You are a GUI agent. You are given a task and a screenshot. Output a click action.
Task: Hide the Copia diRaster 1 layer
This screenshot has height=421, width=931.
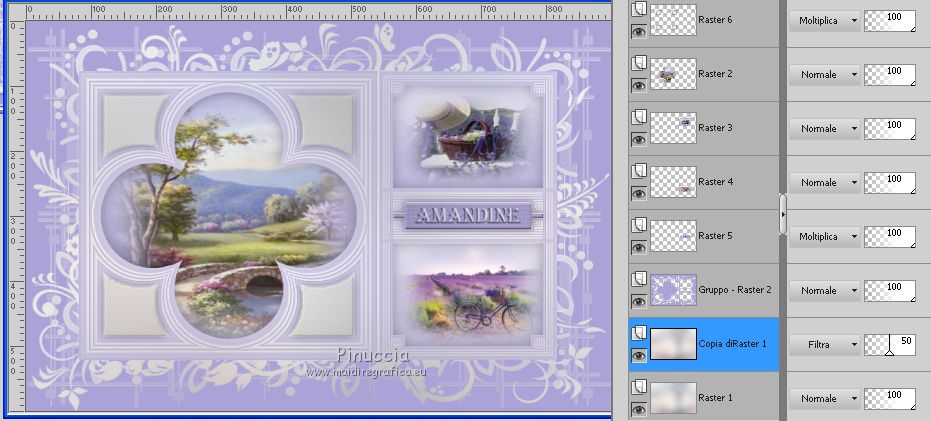639,356
